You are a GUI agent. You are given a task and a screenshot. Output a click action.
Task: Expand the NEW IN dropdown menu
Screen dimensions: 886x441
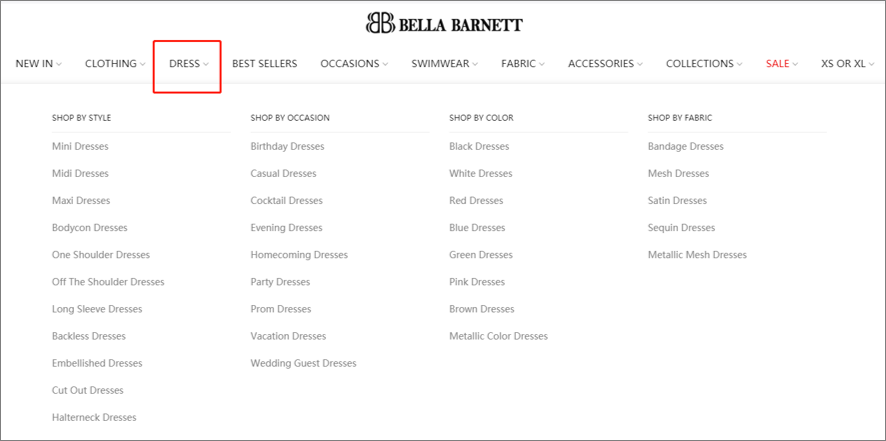coord(38,64)
